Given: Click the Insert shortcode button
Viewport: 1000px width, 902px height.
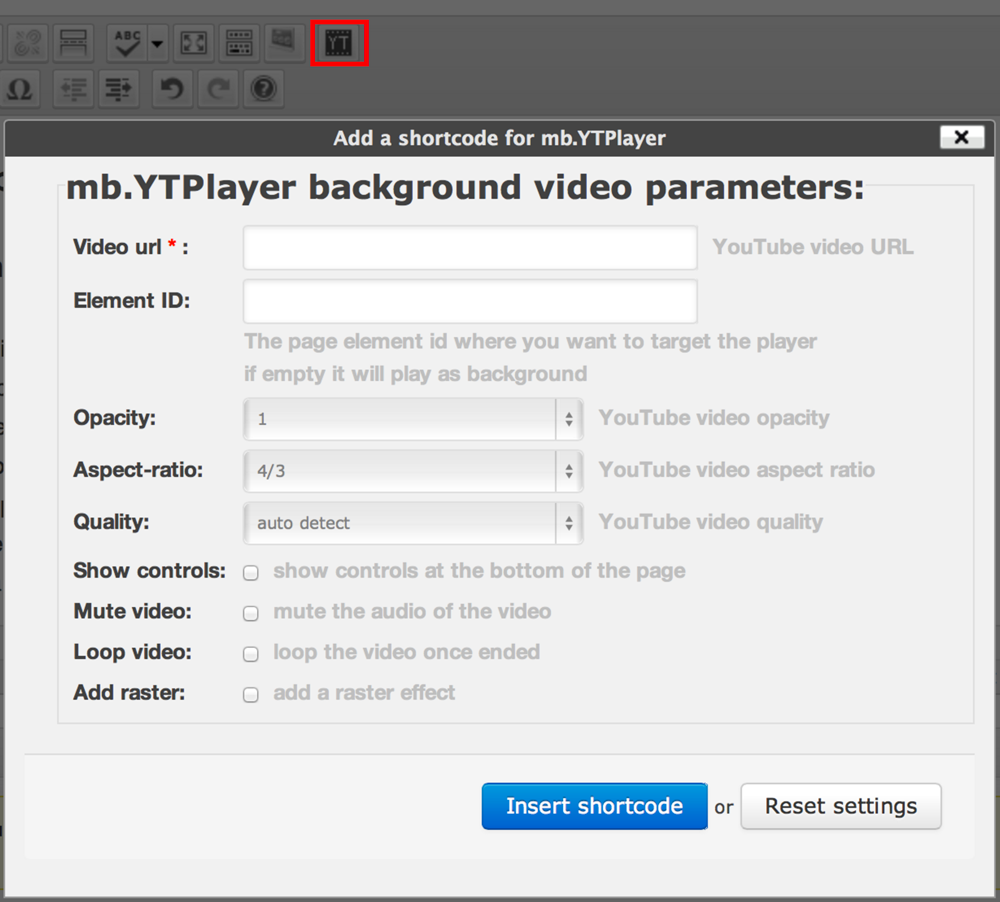Looking at the screenshot, I should tap(594, 806).
